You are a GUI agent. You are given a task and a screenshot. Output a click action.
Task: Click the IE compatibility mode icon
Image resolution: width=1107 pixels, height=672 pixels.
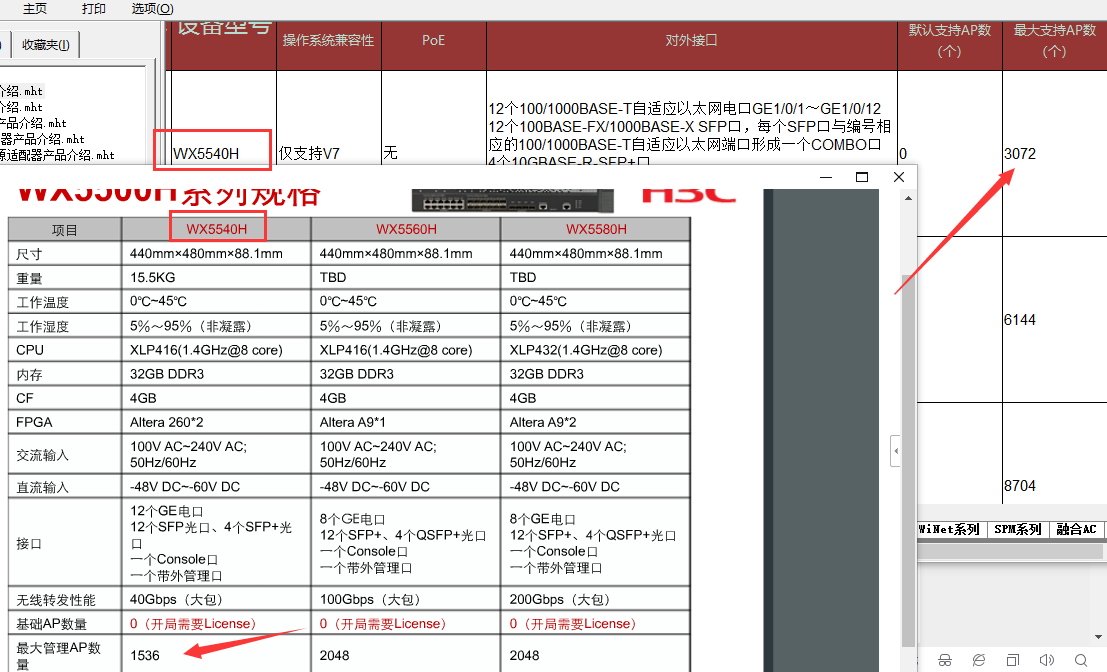(979, 660)
